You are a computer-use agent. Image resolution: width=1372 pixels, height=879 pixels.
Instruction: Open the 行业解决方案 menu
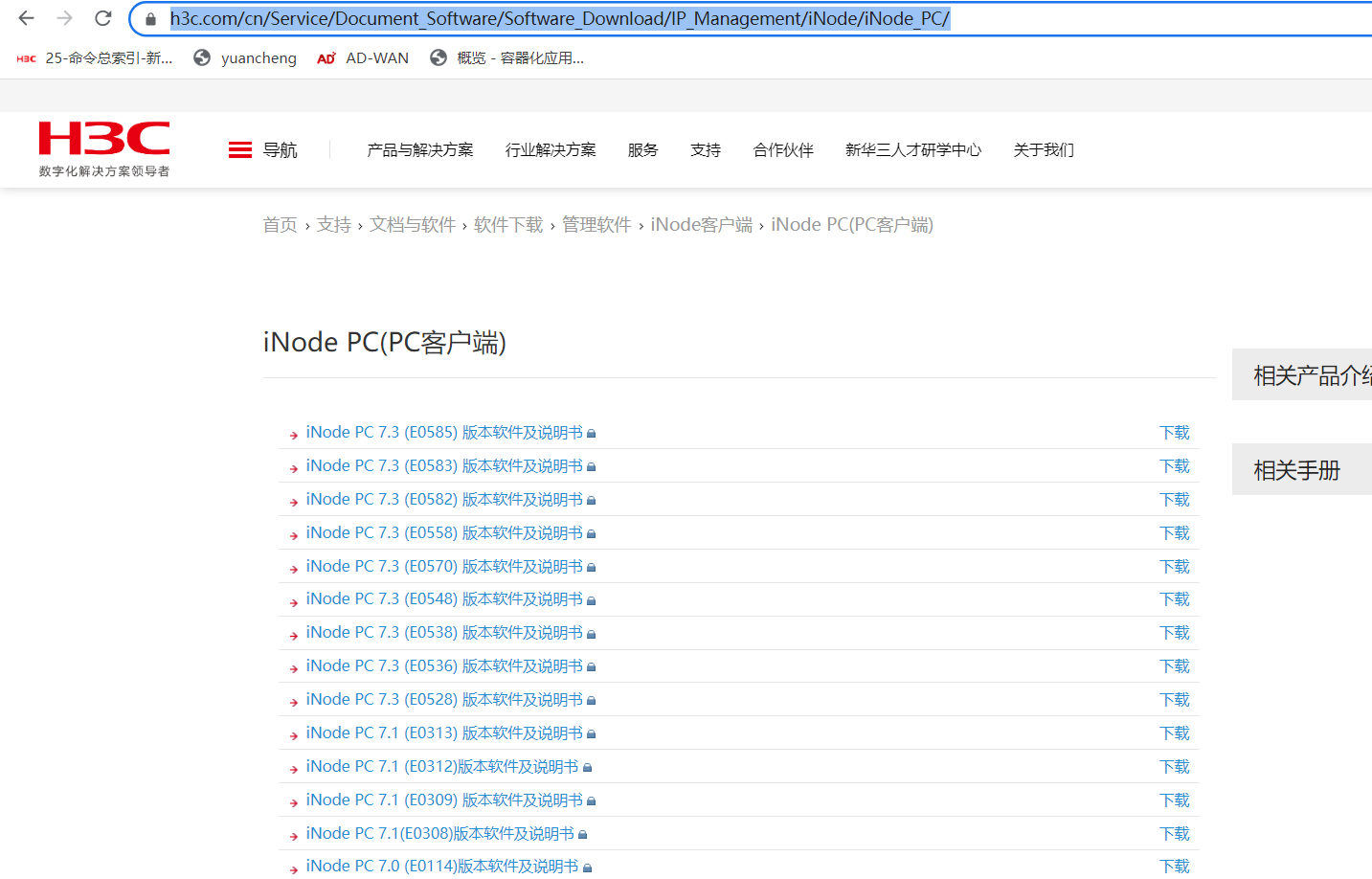click(551, 150)
